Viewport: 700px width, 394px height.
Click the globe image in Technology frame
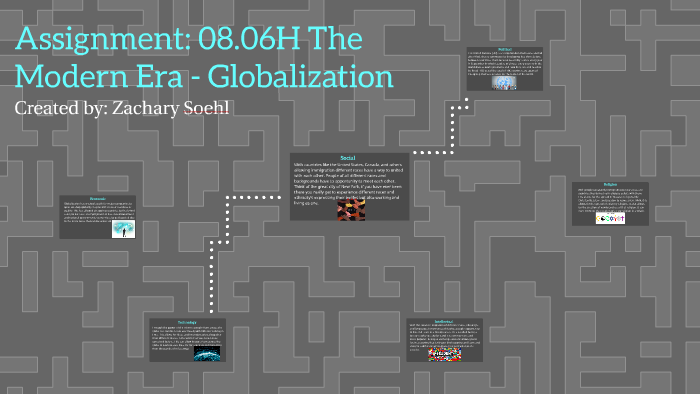(x=207, y=354)
